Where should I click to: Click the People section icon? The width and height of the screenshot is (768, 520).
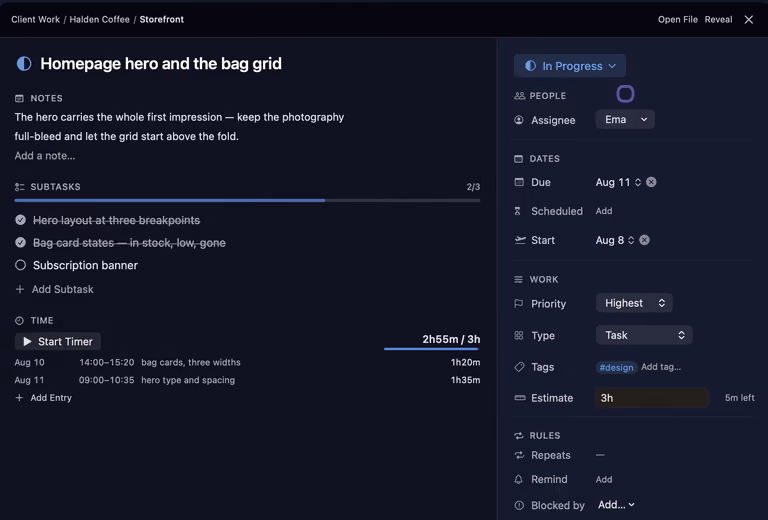point(519,96)
